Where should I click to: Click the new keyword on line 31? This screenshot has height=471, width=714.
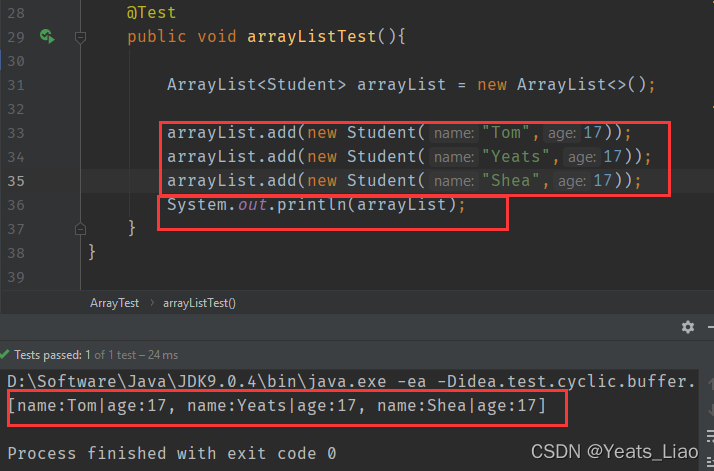pos(492,85)
